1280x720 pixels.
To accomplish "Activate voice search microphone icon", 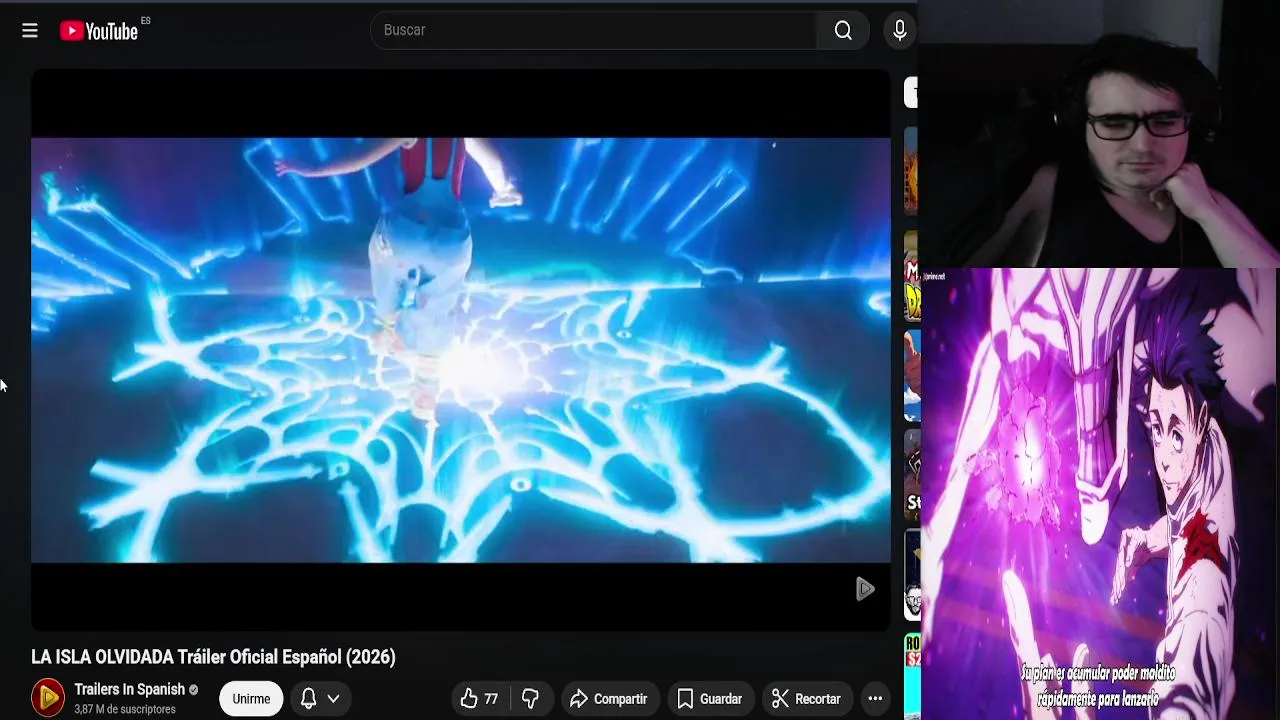I will point(900,31).
